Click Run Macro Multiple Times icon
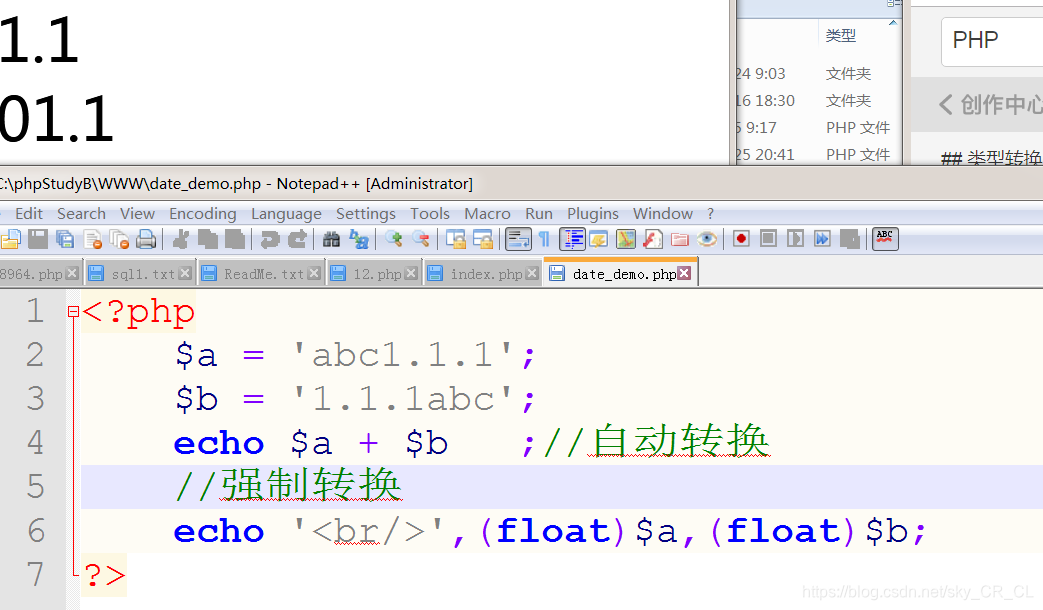 (823, 239)
